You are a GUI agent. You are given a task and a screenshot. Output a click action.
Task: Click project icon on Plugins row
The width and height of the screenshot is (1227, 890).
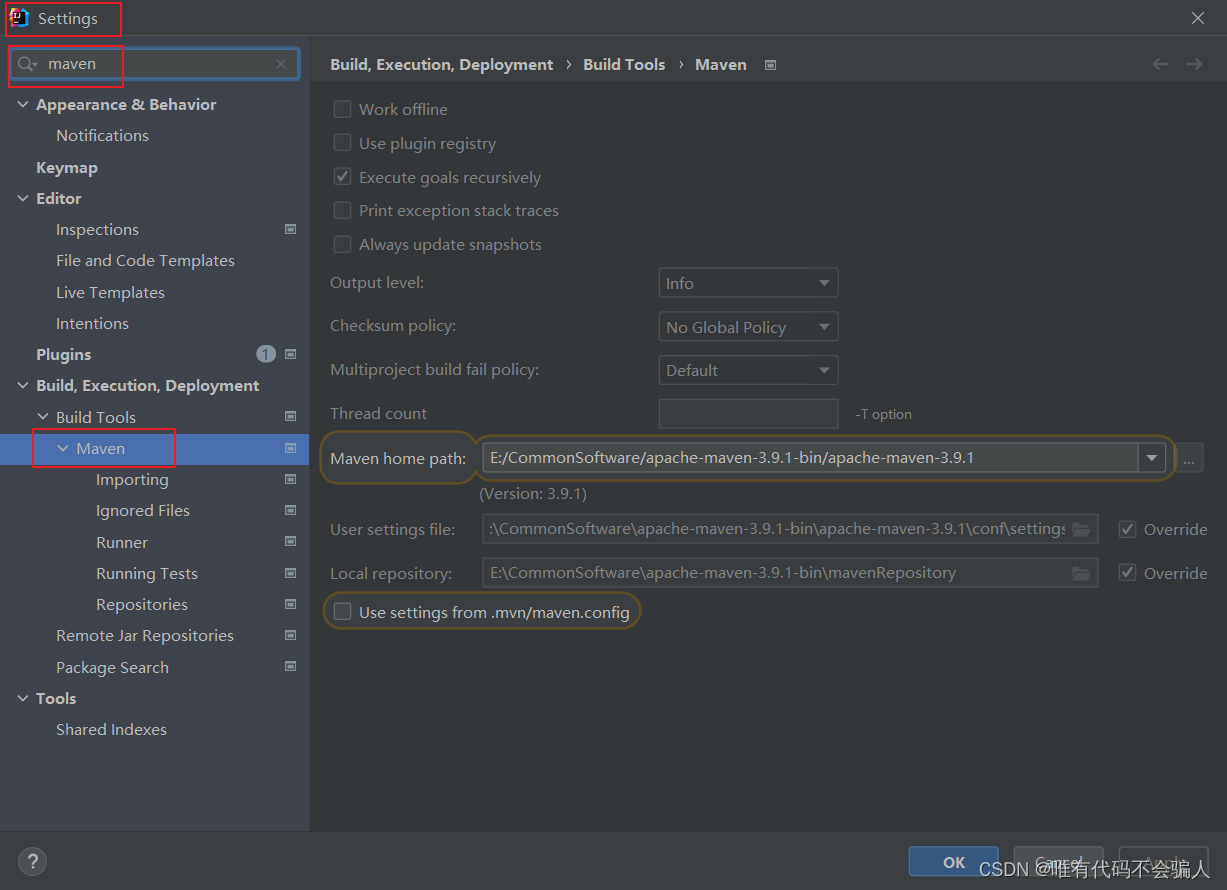(x=290, y=354)
